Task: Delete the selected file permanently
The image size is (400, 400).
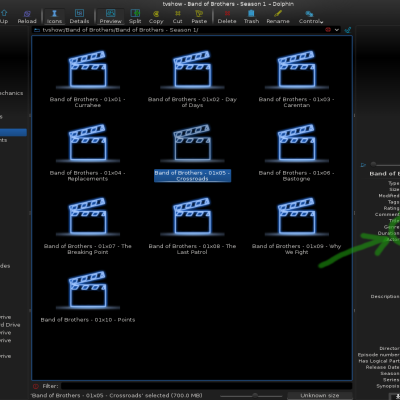Action: (227, 17)
